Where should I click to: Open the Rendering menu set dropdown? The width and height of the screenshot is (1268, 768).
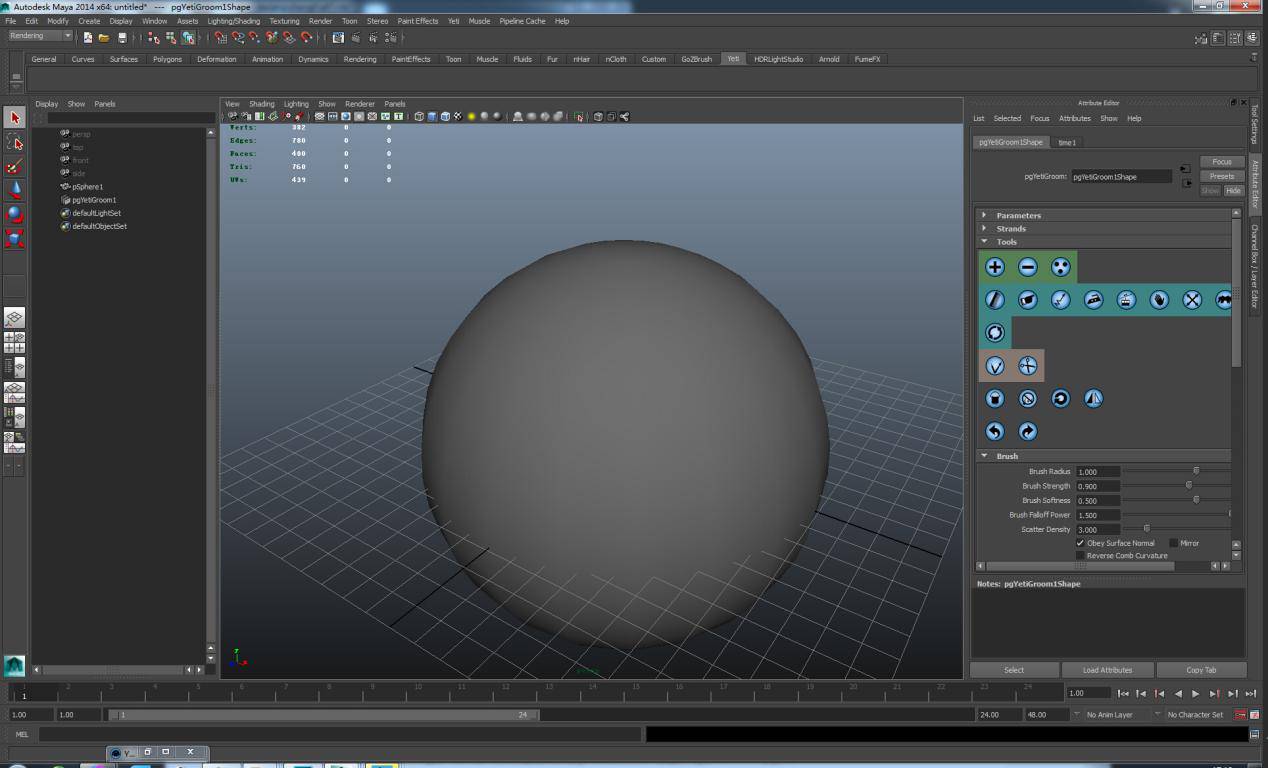tap(40, 36)
